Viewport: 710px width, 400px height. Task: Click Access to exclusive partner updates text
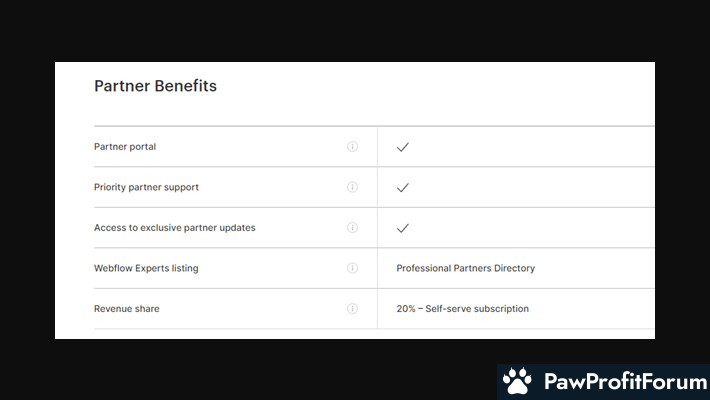tap(175, 227)
